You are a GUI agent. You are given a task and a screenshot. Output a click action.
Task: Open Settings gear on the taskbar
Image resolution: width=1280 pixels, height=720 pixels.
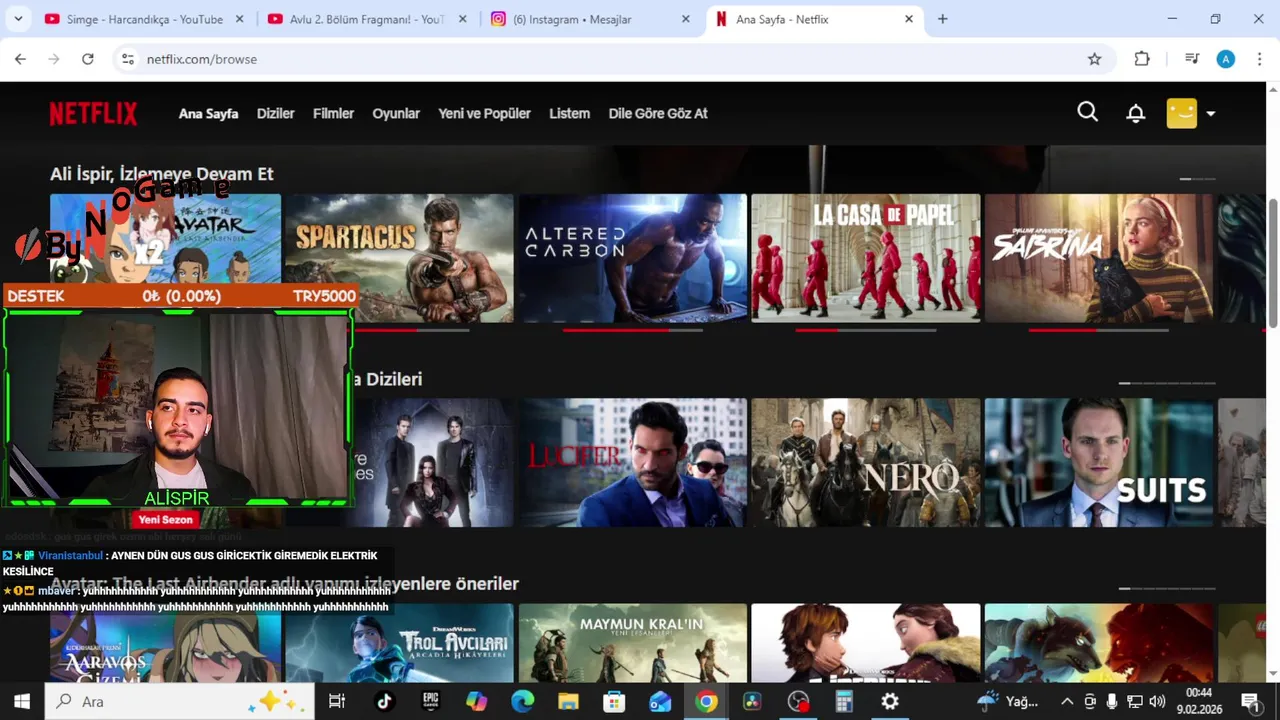pyautogui.click(x=890, y=701)
